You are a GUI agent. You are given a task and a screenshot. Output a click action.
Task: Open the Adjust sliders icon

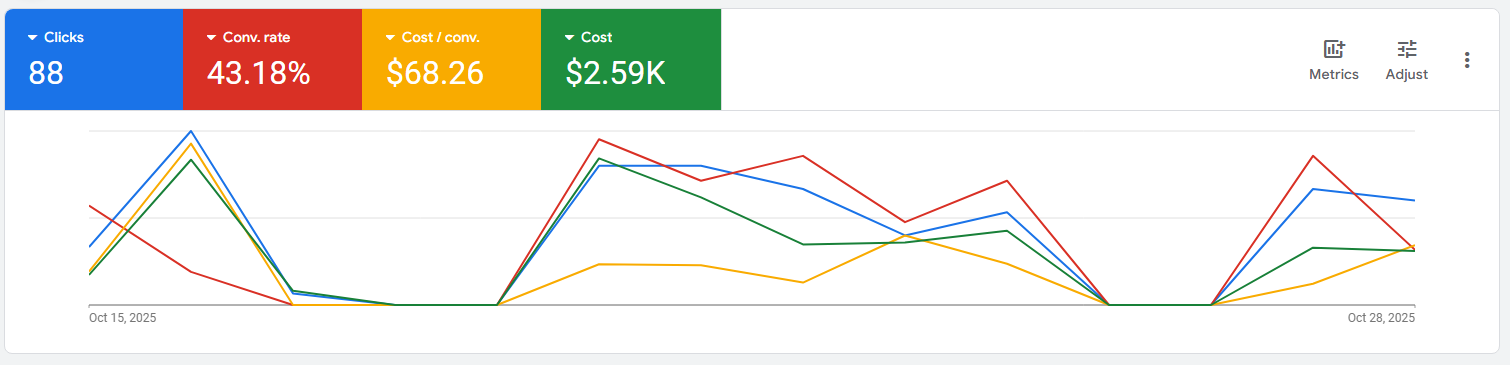1407,49
